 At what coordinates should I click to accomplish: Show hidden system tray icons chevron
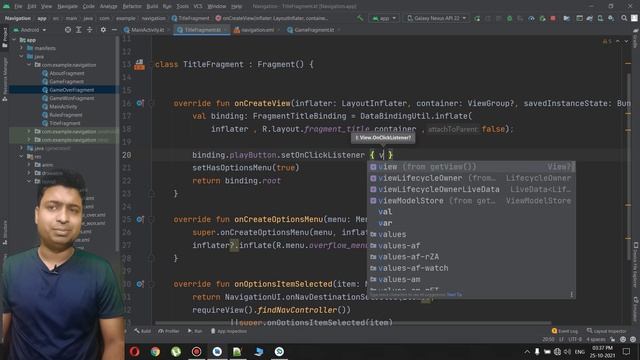(x=527, y=351)
